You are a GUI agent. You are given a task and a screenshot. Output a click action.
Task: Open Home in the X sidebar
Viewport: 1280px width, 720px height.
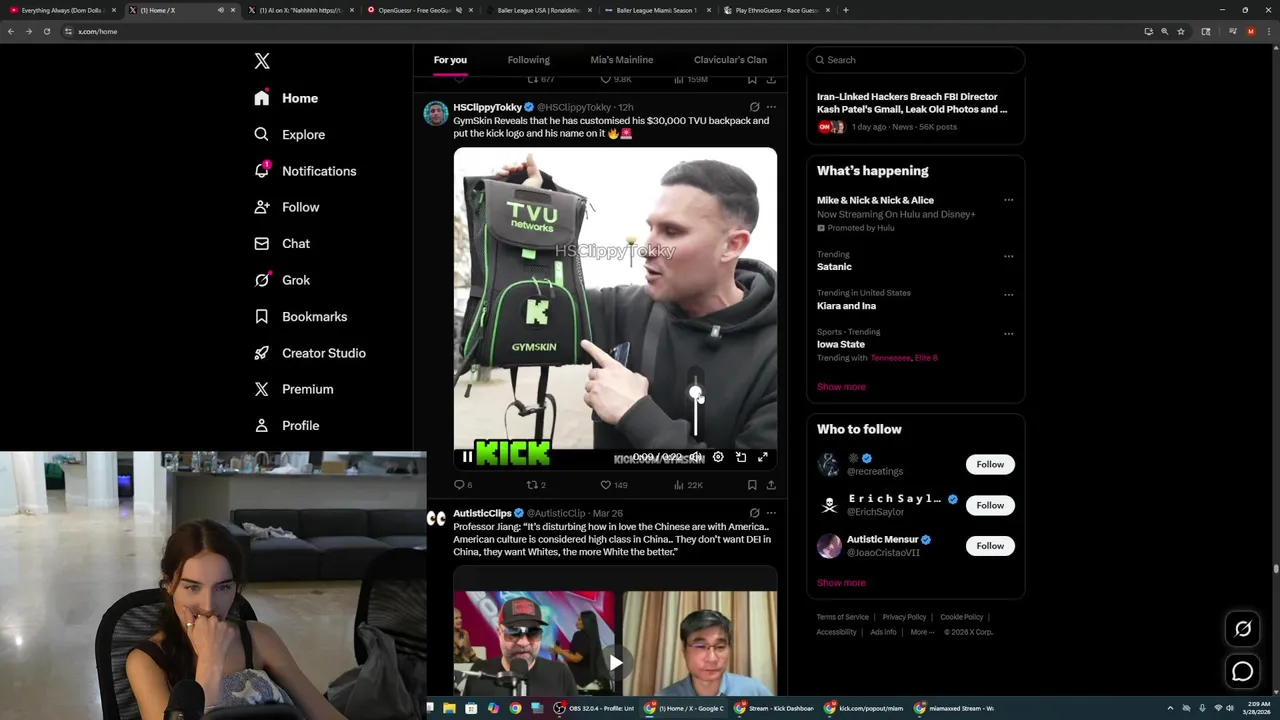286,98
